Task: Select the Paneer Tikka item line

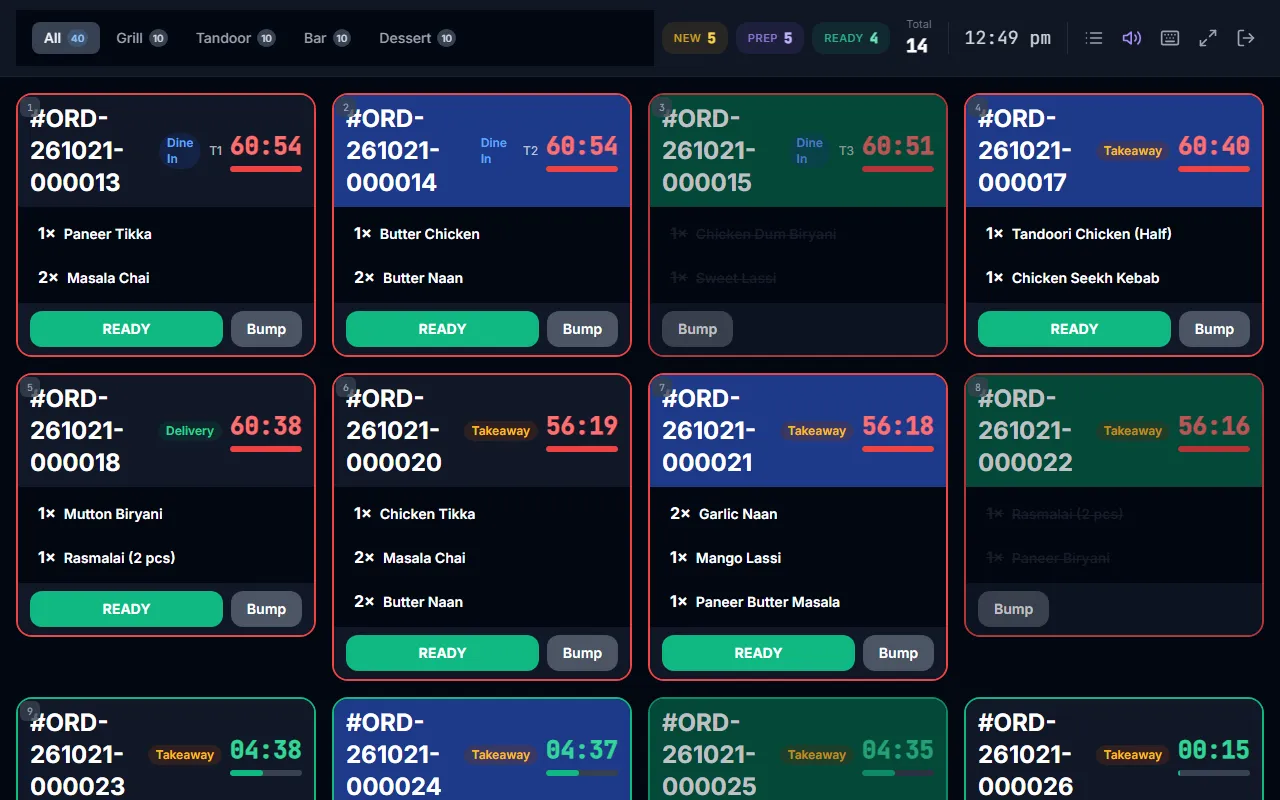Action: [x=166, y=234]
